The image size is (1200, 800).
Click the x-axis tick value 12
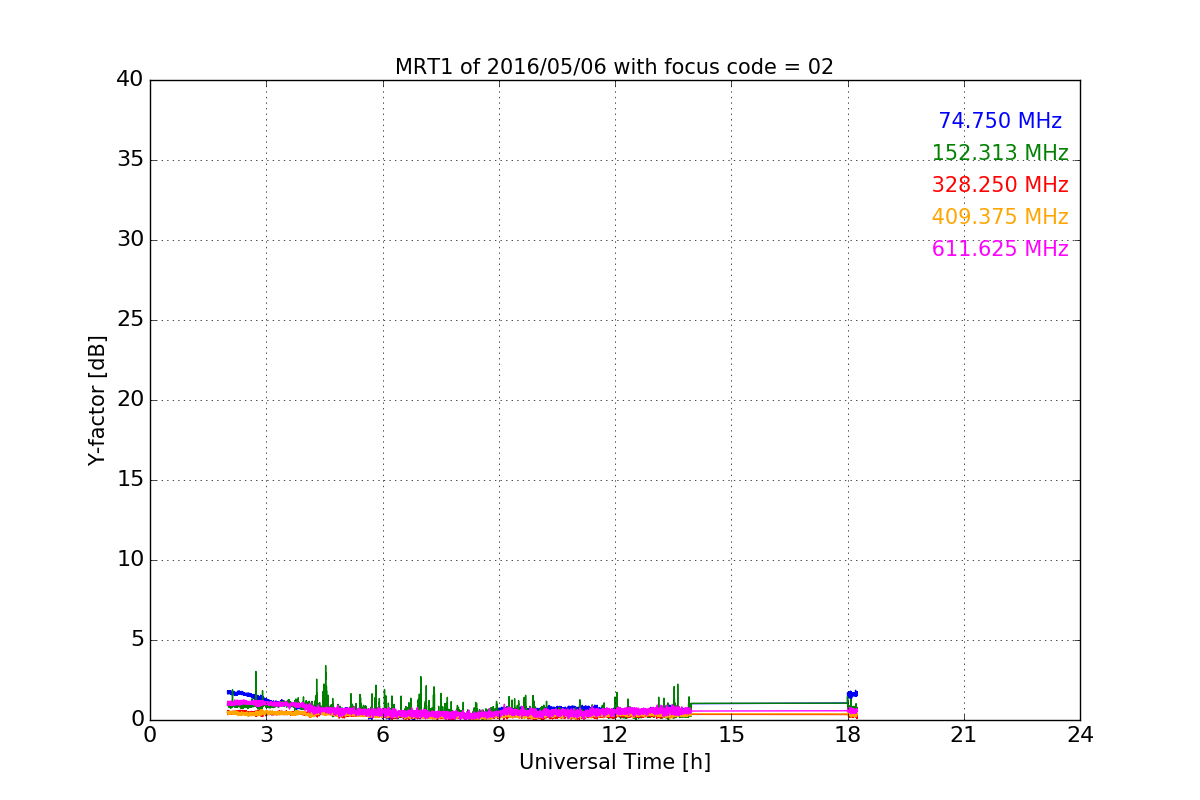pyautogui.click(x=615, y=735)
